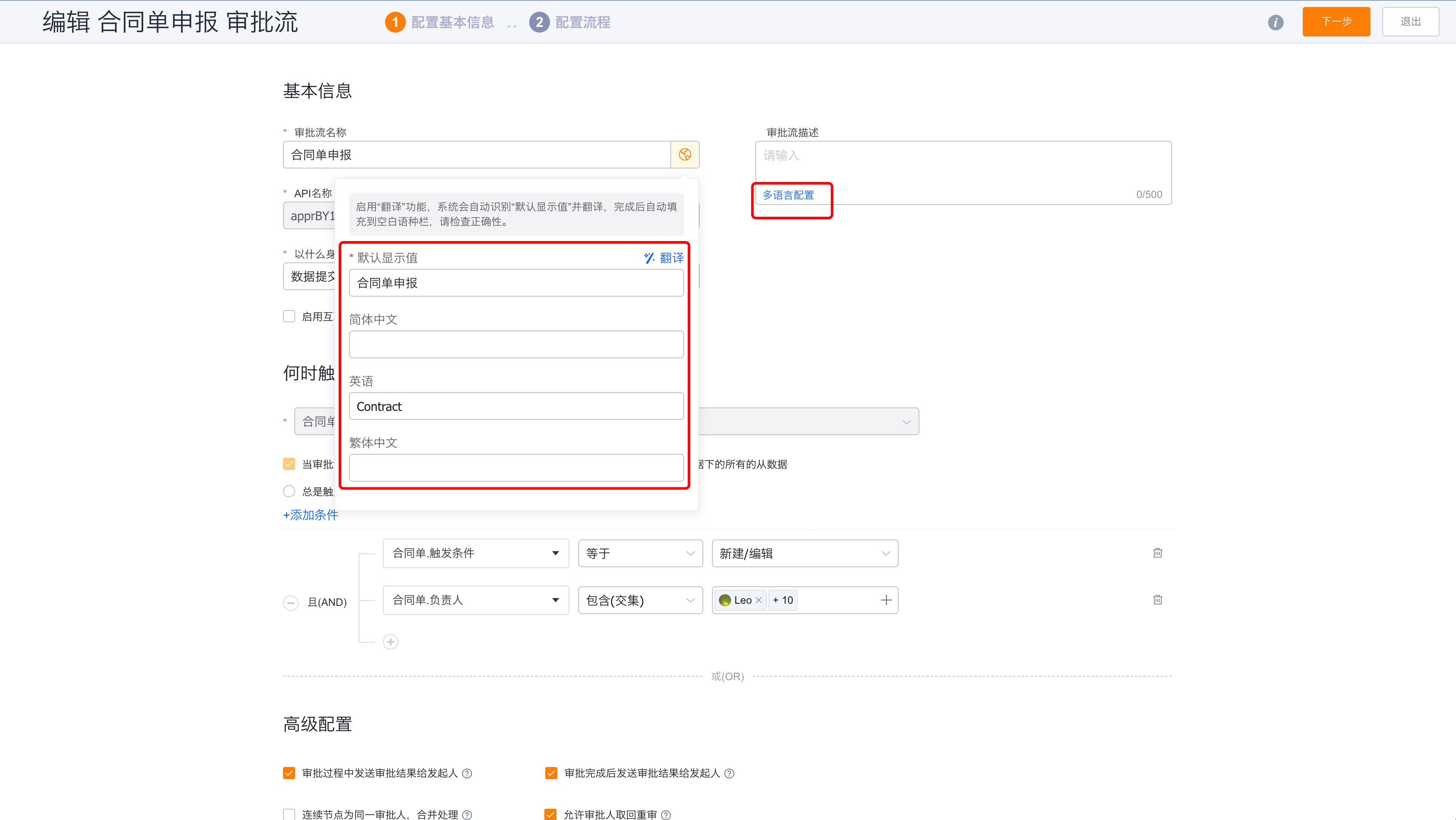Screen dimensions: 1456x820
Task: Click plus icon in the Leo person field
Action: point(886,600)
